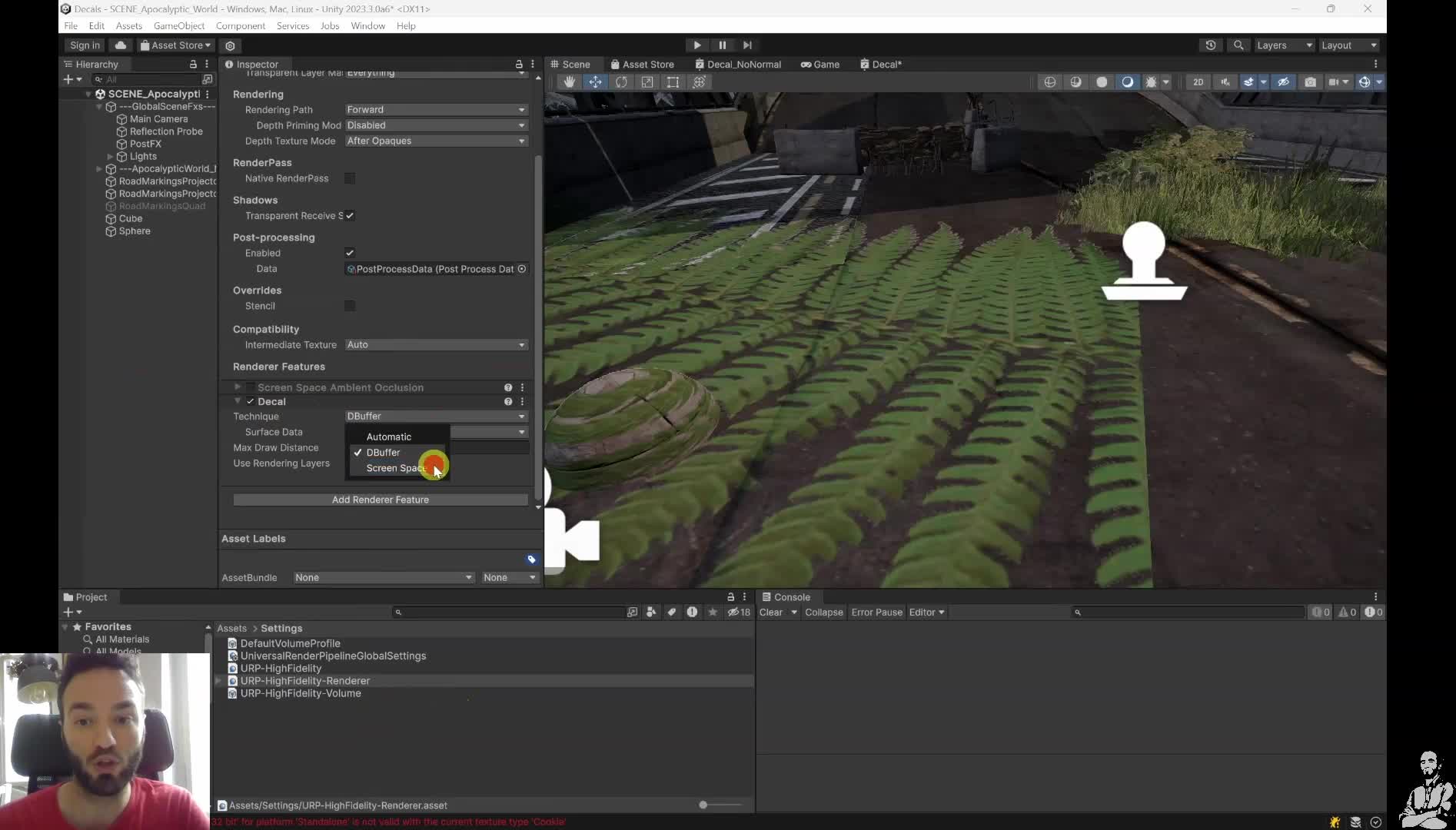Image resolution: width=1456 pixels, height=830 pixels.
Task: Mute scene audio in the Scene view
Action: click(1226, 81)
